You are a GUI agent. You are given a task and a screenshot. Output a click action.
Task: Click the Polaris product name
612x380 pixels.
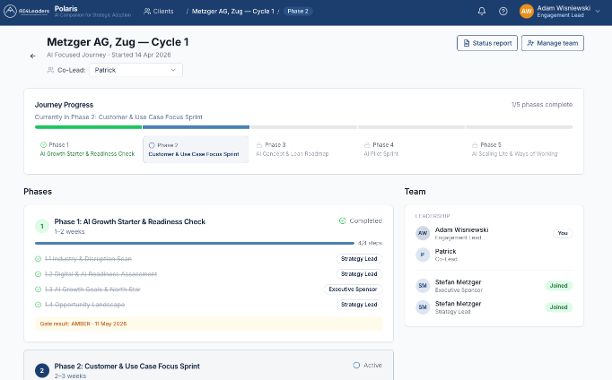(66, 9)
